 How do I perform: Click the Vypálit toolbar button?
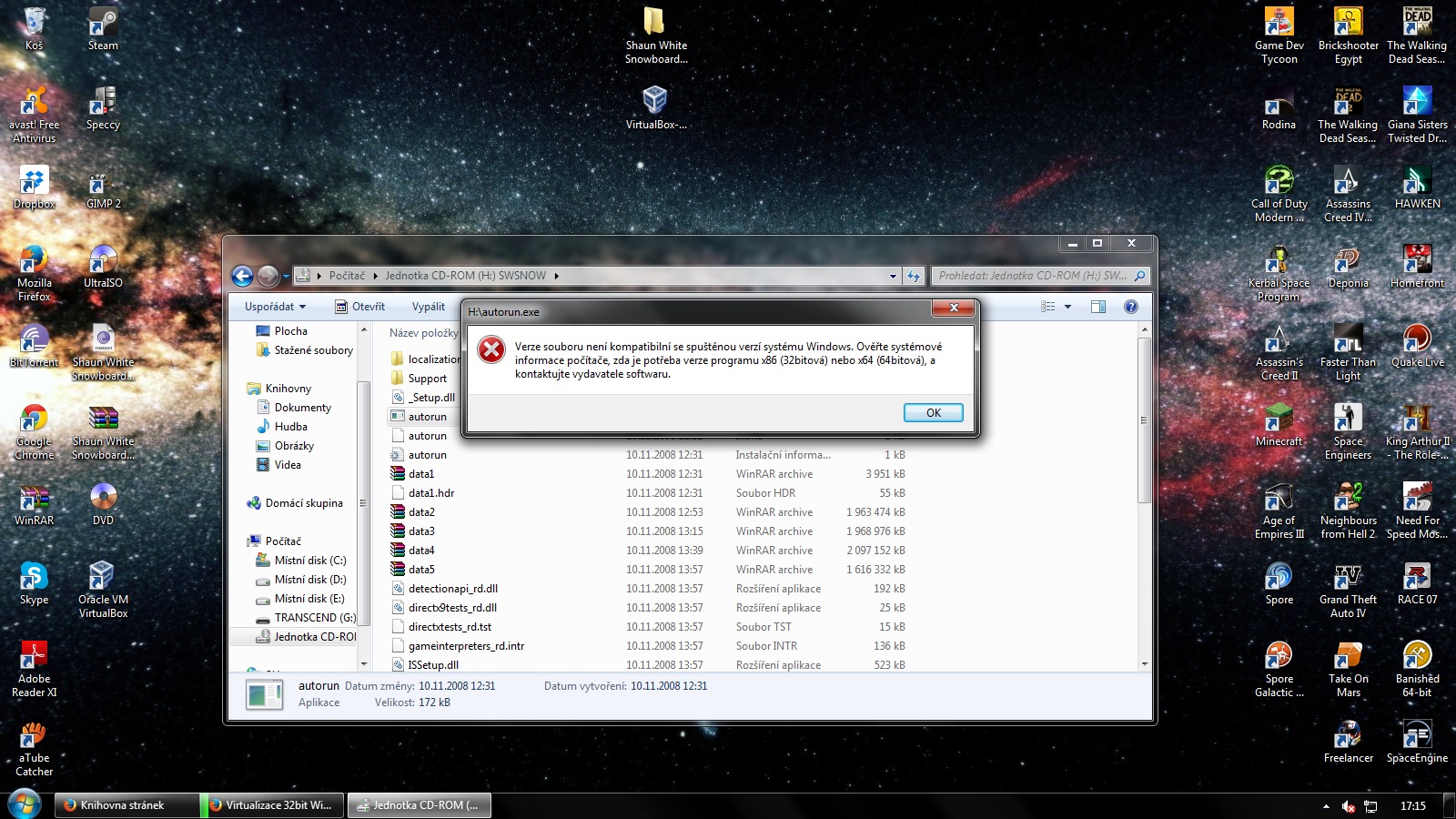pyautogui.click(x=429, y=307)
